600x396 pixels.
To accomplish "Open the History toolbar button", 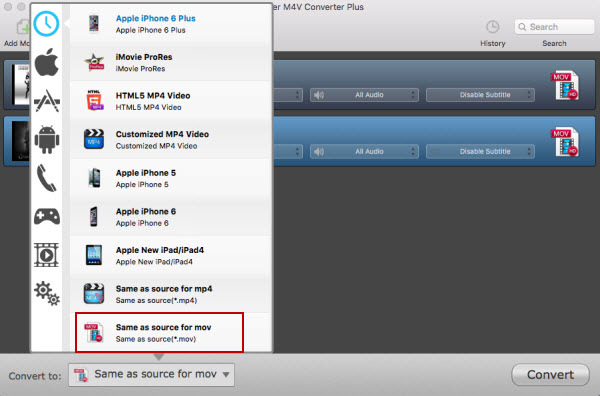I will tap(492, 34).
